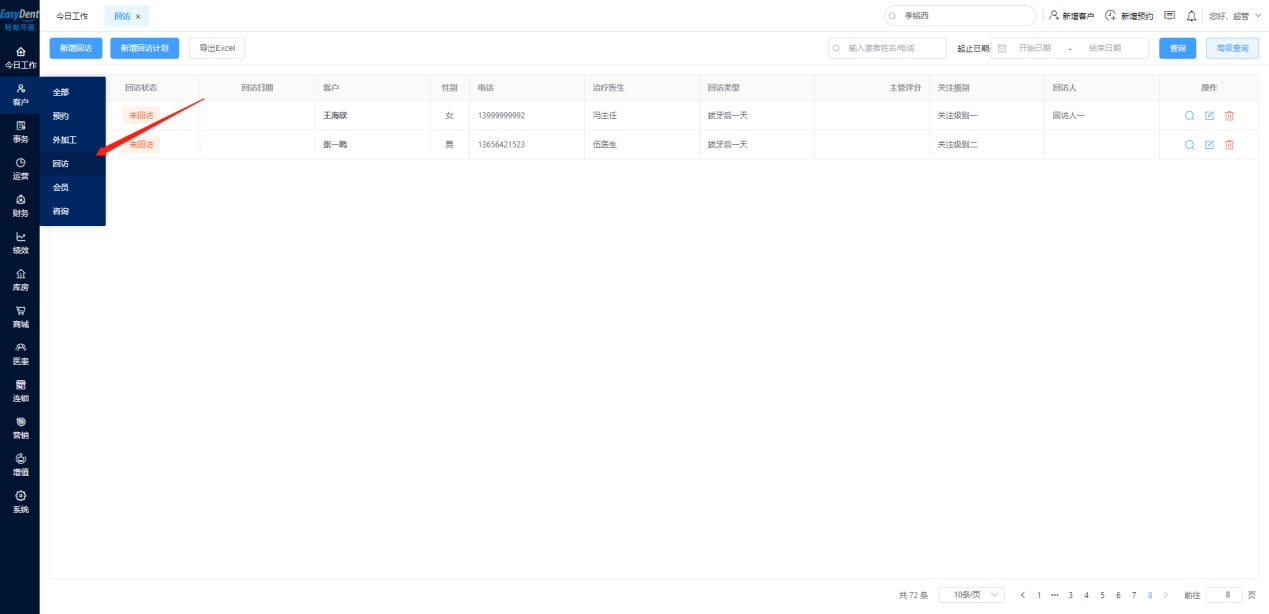Open 事务 sidebar section
Viewport: 1269px width, 614px height.
point(20,132)
